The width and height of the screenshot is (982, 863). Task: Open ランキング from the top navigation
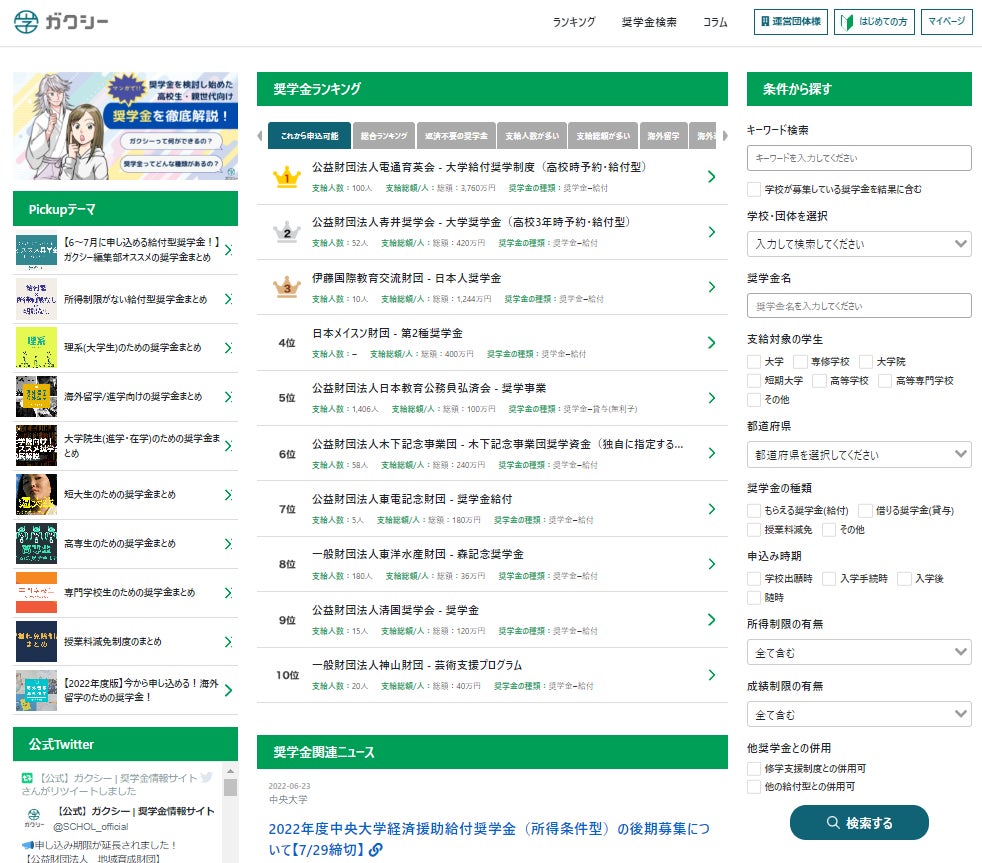(574, 21)
